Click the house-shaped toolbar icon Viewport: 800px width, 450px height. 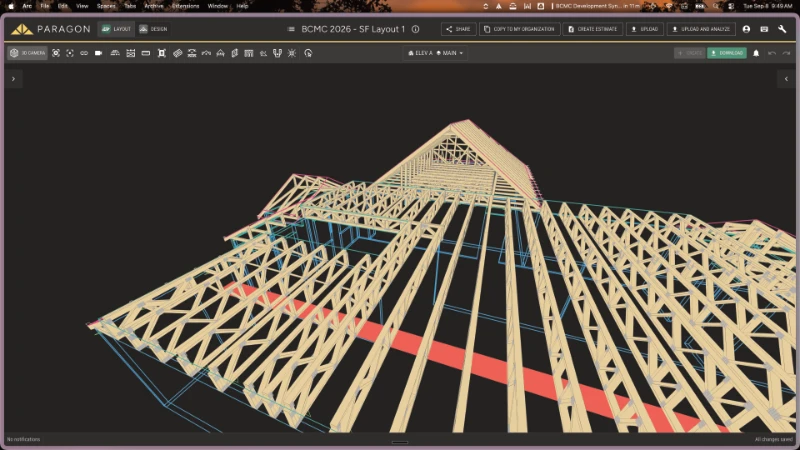click(220, 53)
